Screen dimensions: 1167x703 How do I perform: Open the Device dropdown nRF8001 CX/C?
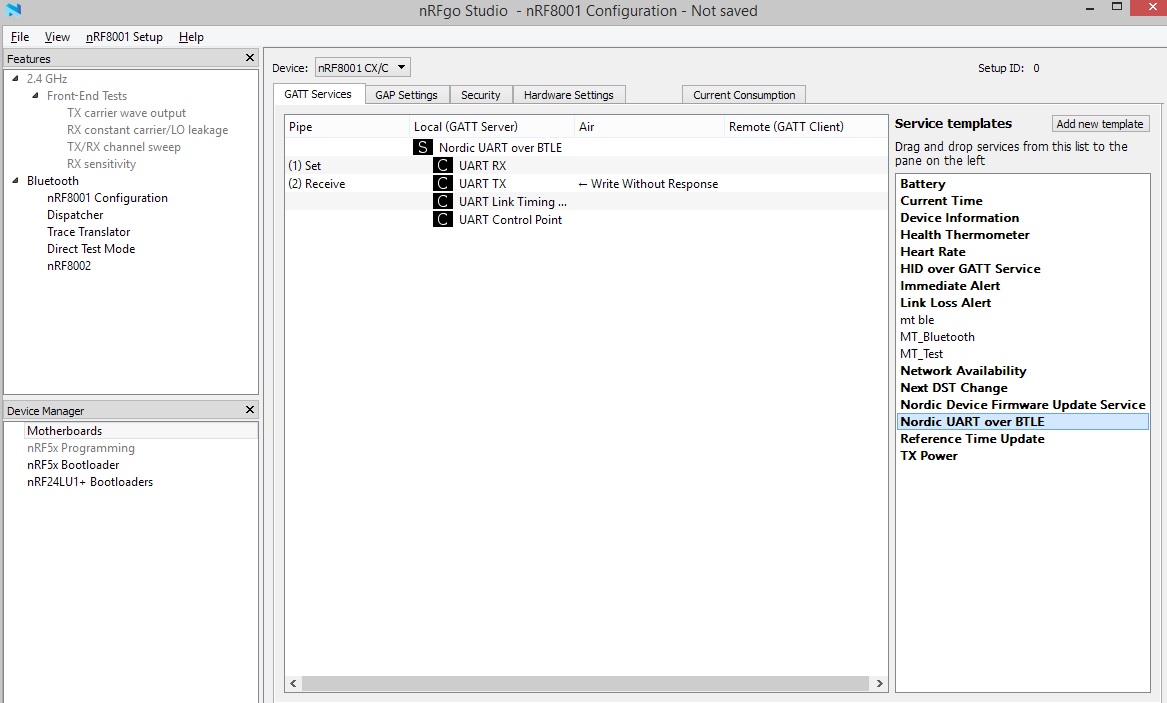coord(362,68)
